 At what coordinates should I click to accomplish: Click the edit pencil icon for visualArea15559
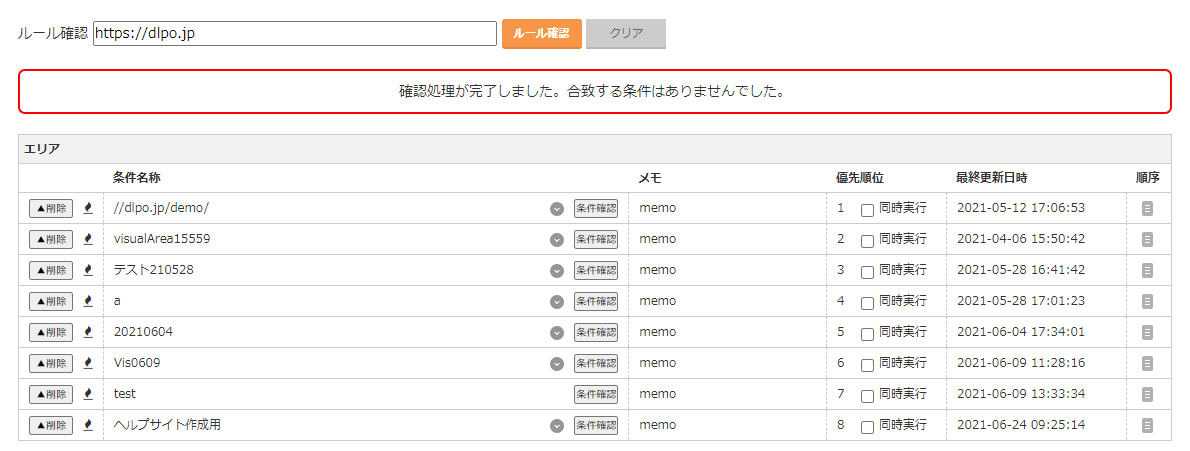(88, 239)
